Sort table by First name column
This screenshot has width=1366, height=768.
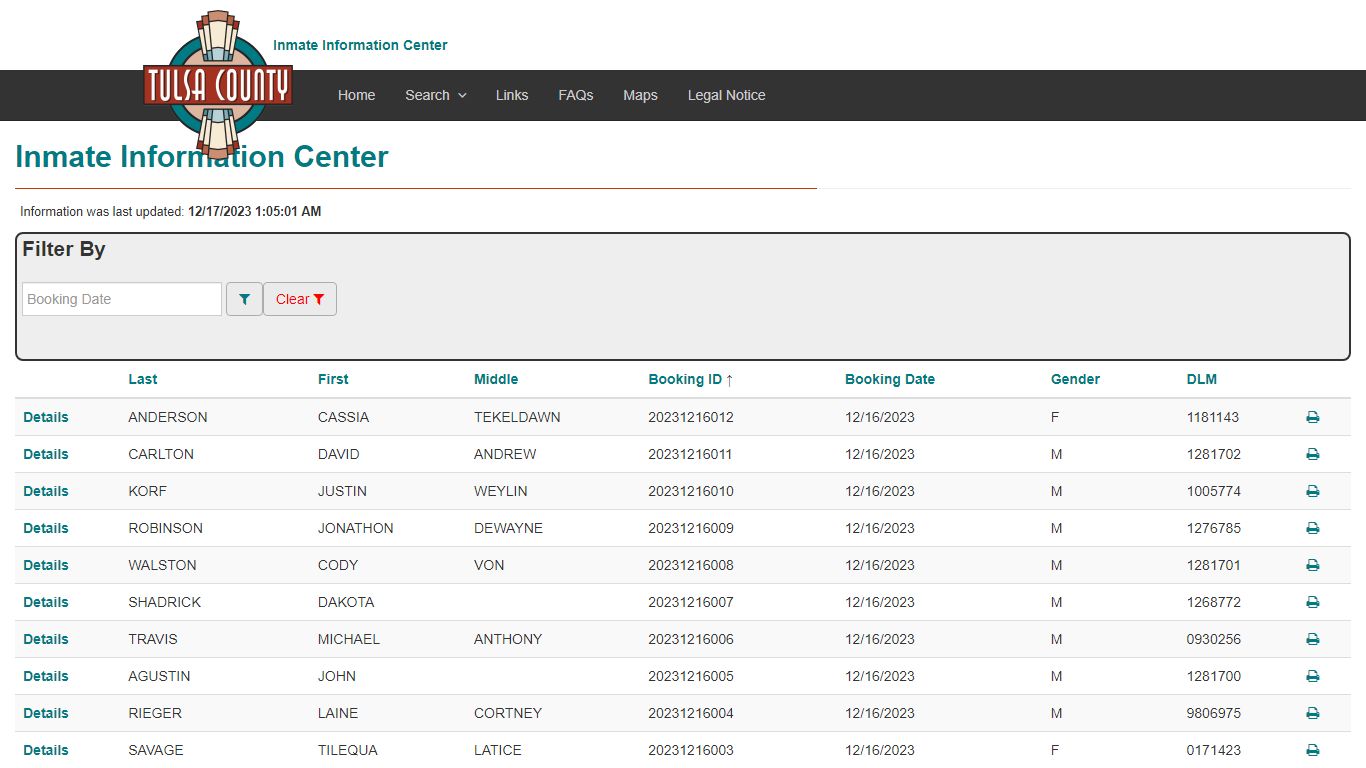coord(333,379)
